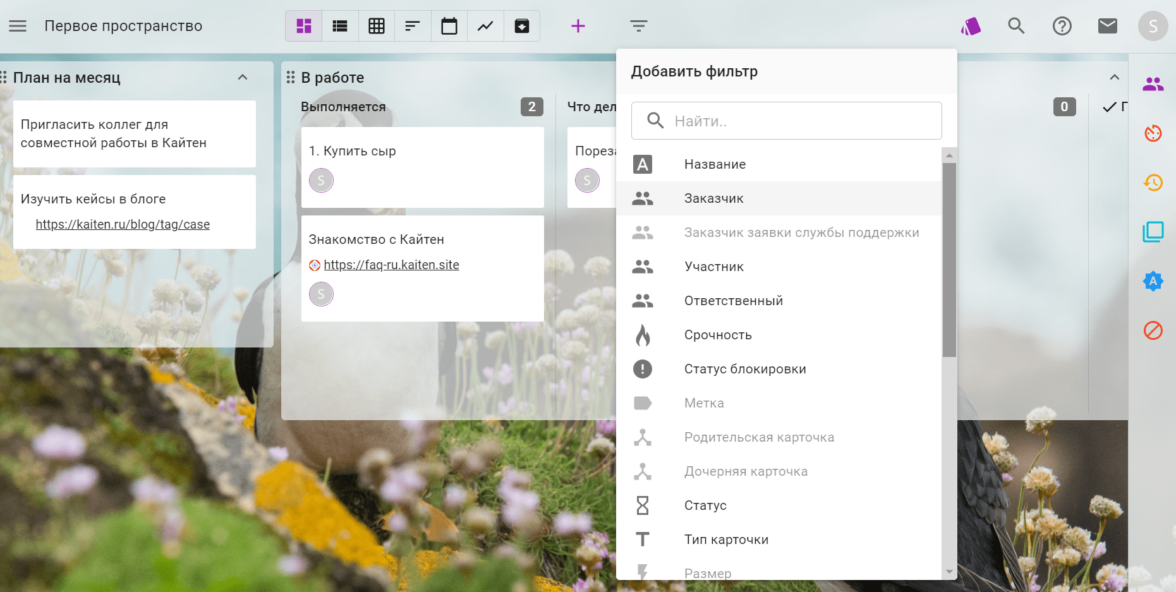Select Дочерняя карточка filter option
Viewport: 1176px width, 592px height.
coord(779,471)
